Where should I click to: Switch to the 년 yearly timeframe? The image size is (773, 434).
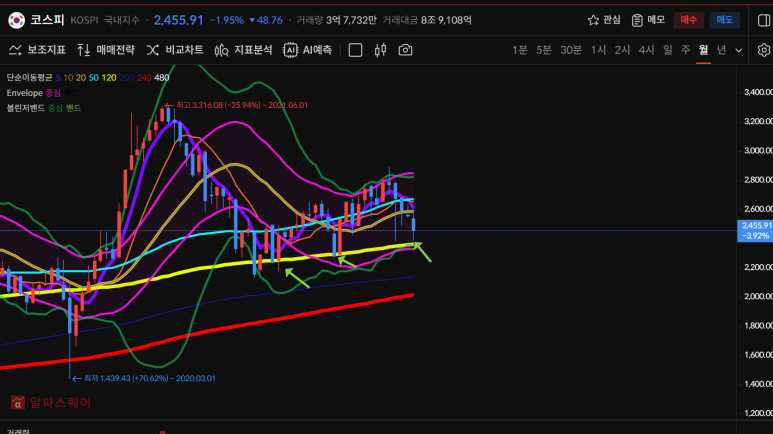tap(721, 50)
